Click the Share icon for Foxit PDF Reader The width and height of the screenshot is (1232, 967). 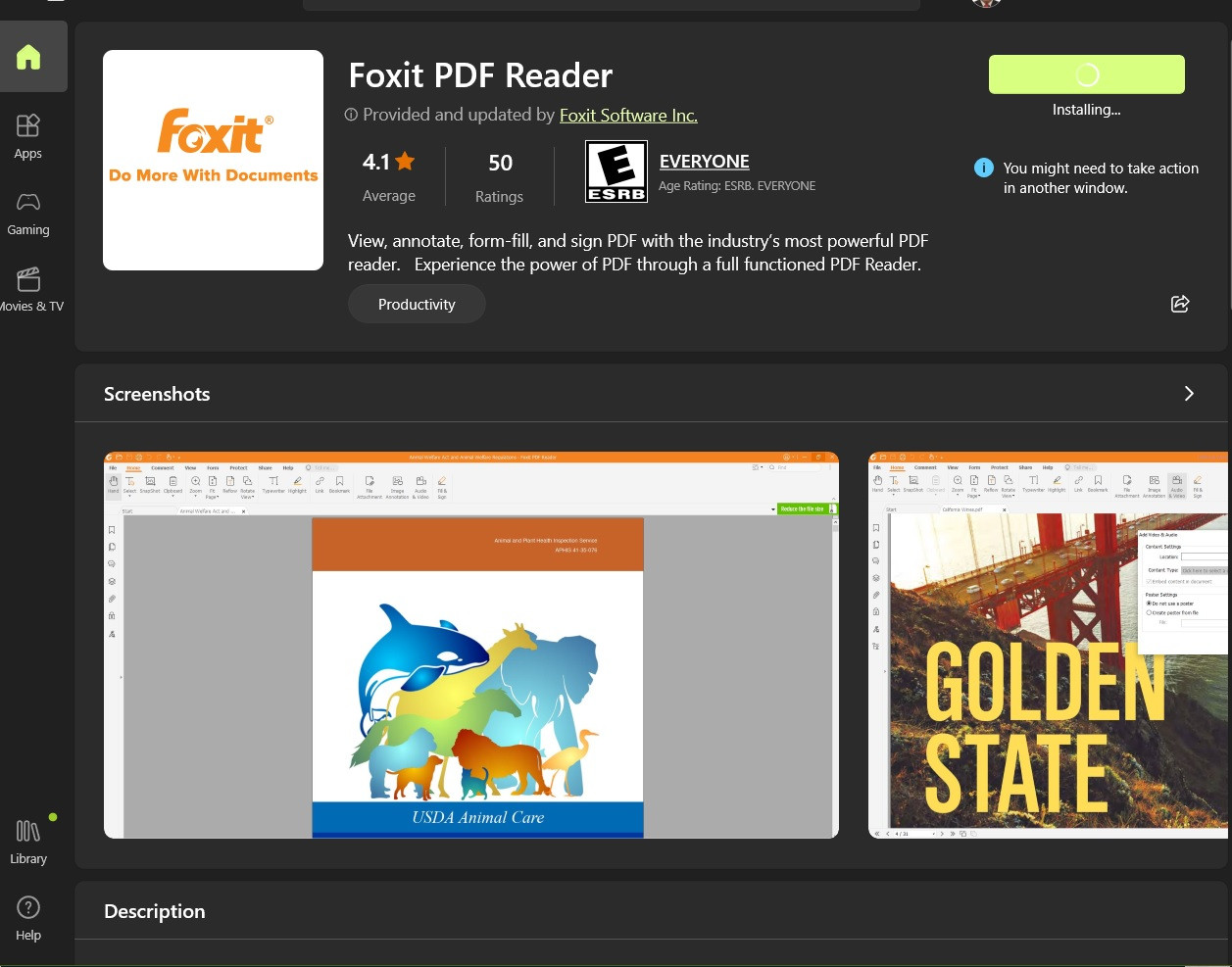coord(1180,304)
